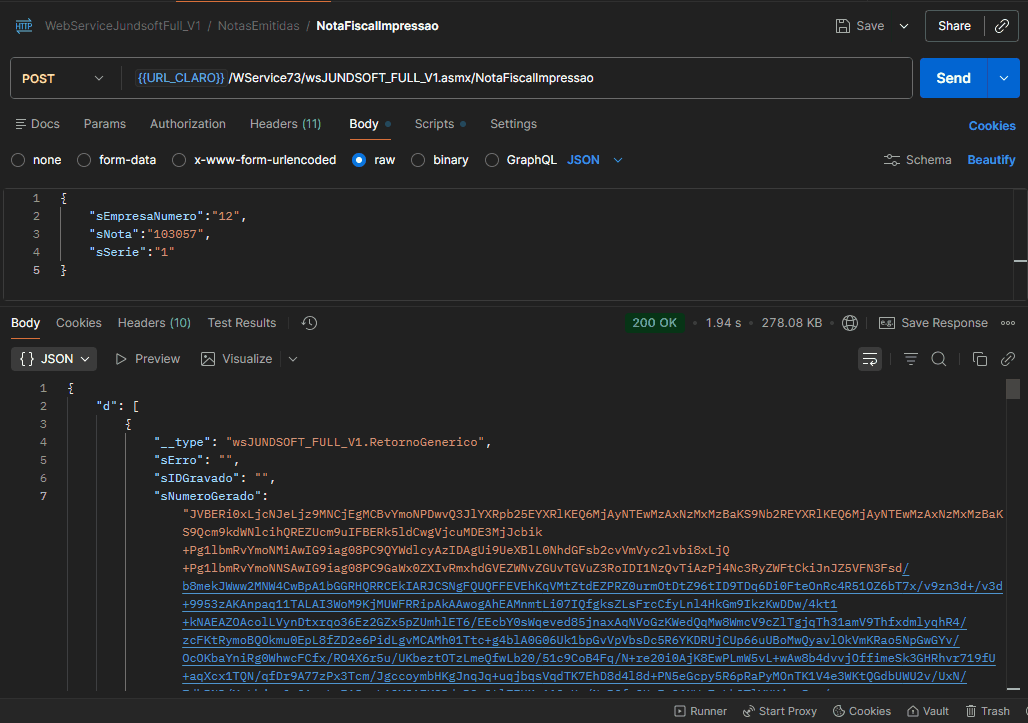Viewport: 1028px width, 723px height.
Task: Click the filter response icon
Action: click(x=911, y=359)
